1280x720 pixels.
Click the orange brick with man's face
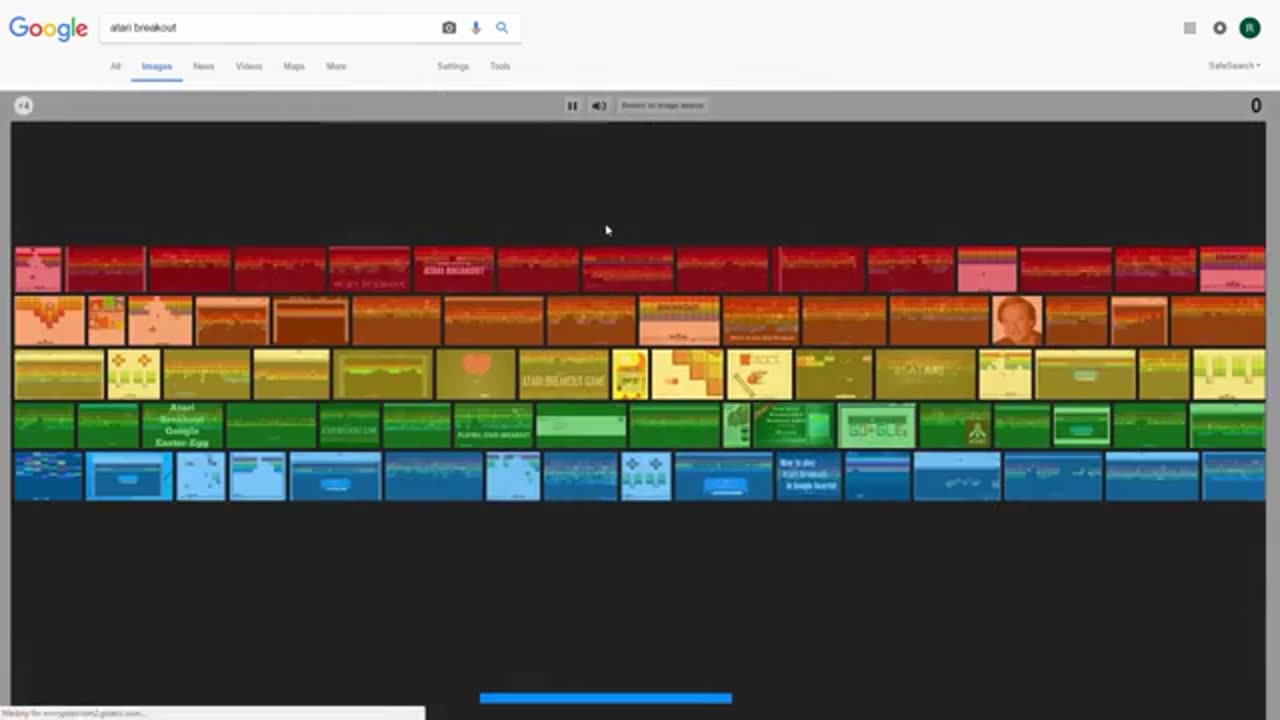[1017, 321]
